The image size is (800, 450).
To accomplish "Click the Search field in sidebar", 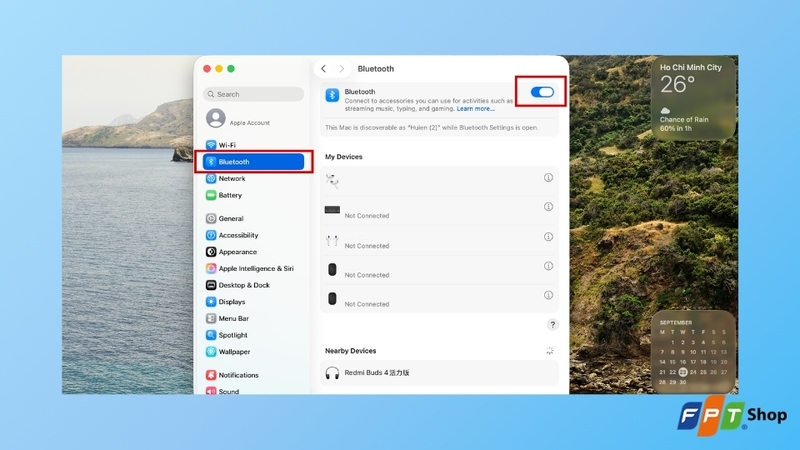I will point(254,94).
